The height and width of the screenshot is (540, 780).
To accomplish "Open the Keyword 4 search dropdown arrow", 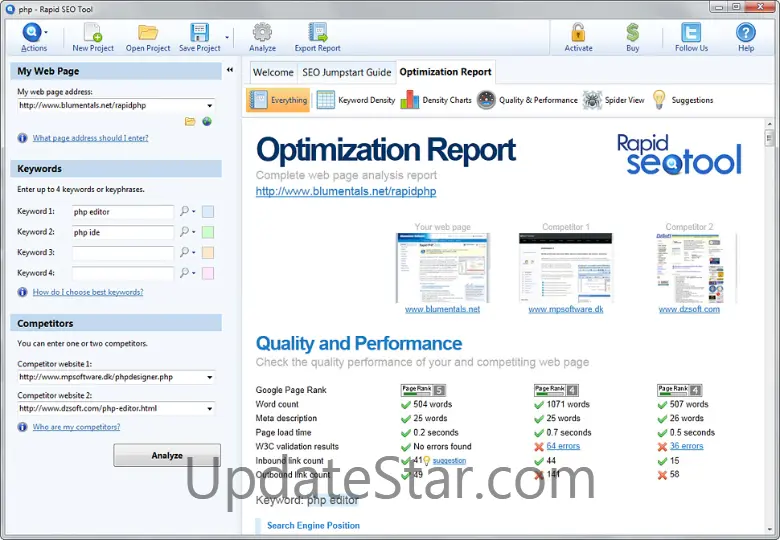I will point(194,273).
